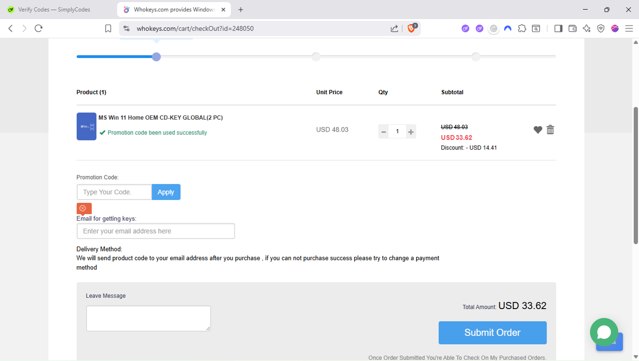
Task: Open the extensions puzzle icon
Action: [x=522, y=28]
